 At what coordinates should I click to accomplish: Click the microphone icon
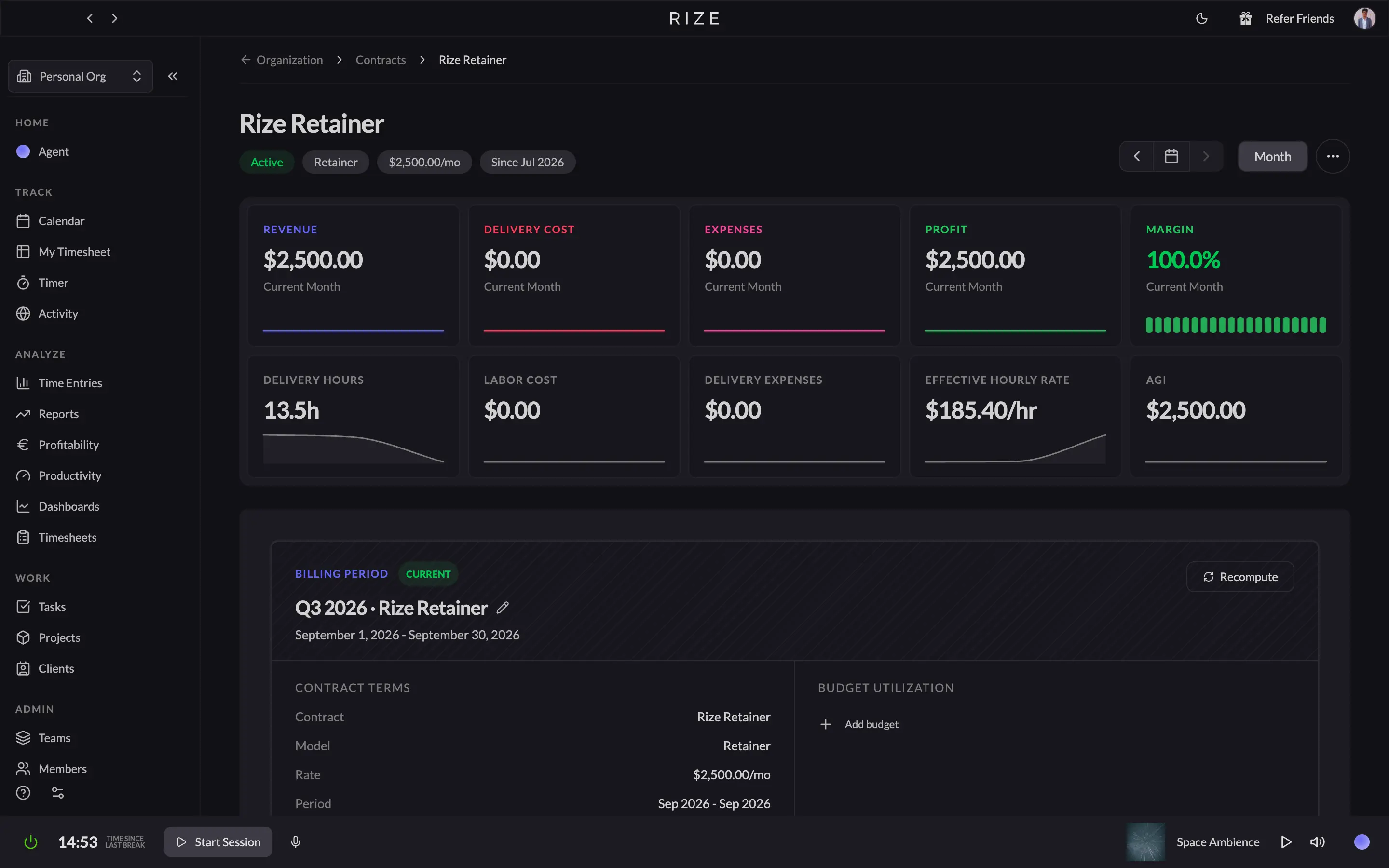coord(296,842)
